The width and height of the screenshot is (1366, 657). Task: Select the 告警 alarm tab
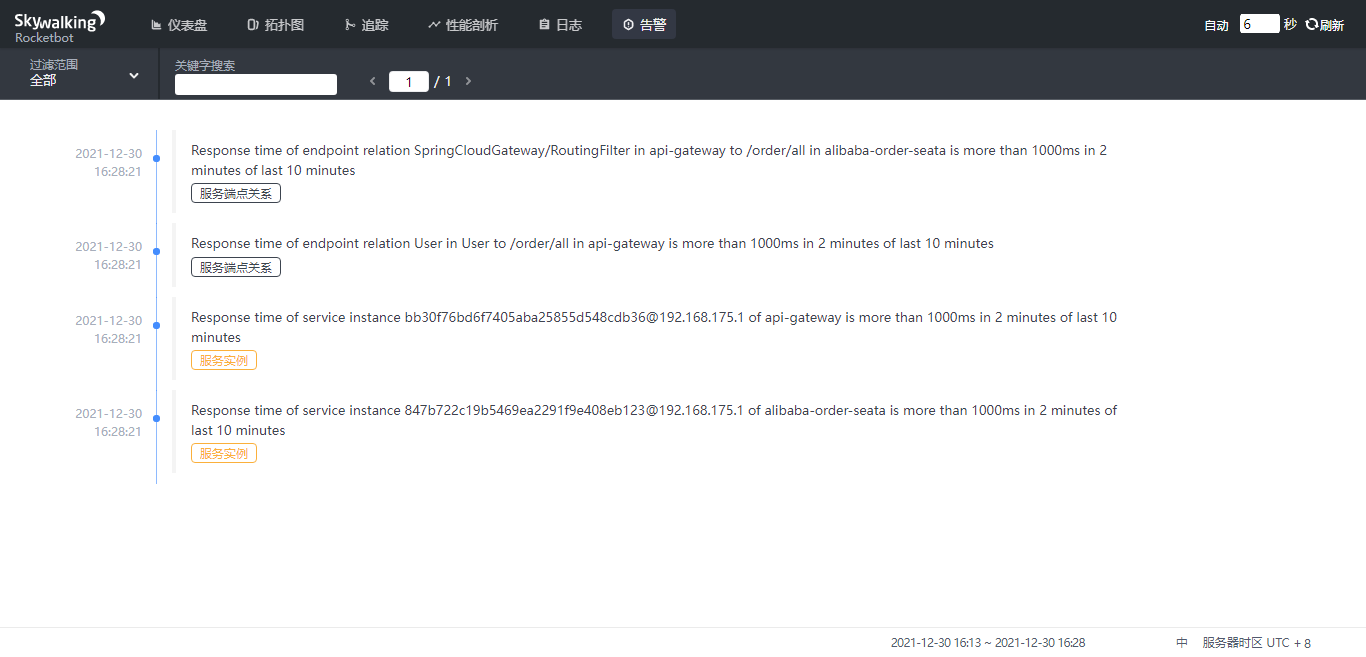pos(644,25)
